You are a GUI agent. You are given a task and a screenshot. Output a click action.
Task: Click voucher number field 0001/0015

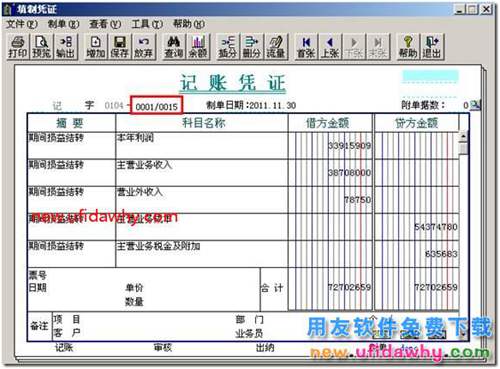(156, 106)
